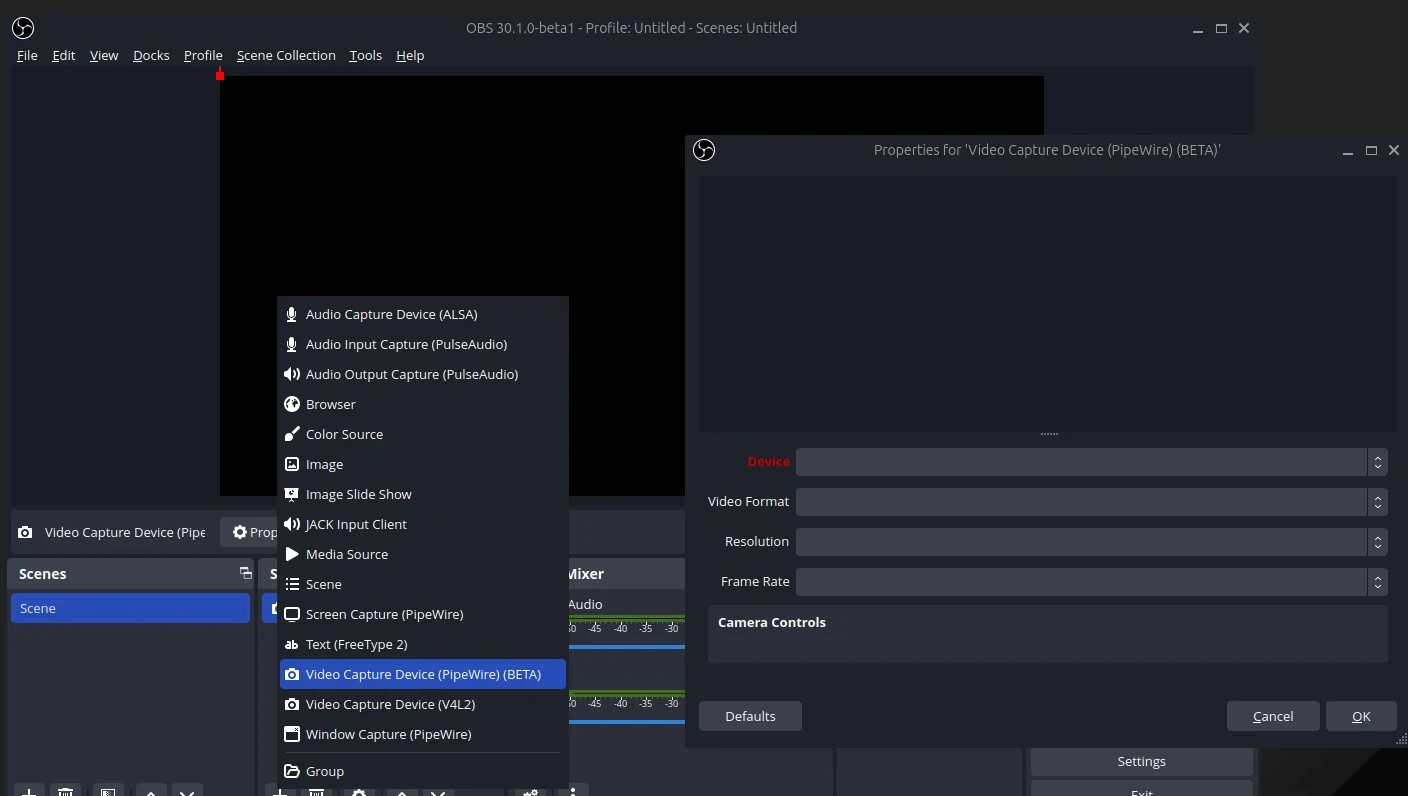This screenshot has height=796, width=1408.
Task: Confirm properties with OK
Action: [x=1361, y=716]
